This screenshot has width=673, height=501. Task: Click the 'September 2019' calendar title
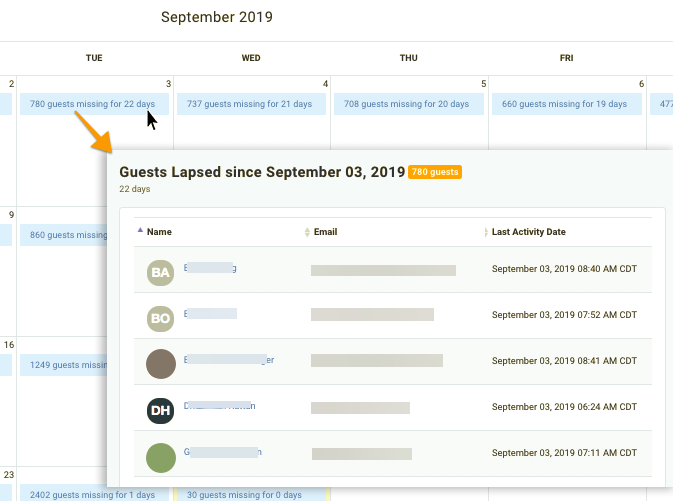pos(217,17)
